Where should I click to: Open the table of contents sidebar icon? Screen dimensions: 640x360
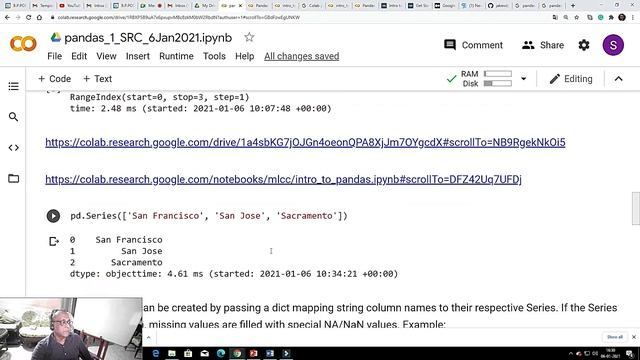(x=13, y=86)
